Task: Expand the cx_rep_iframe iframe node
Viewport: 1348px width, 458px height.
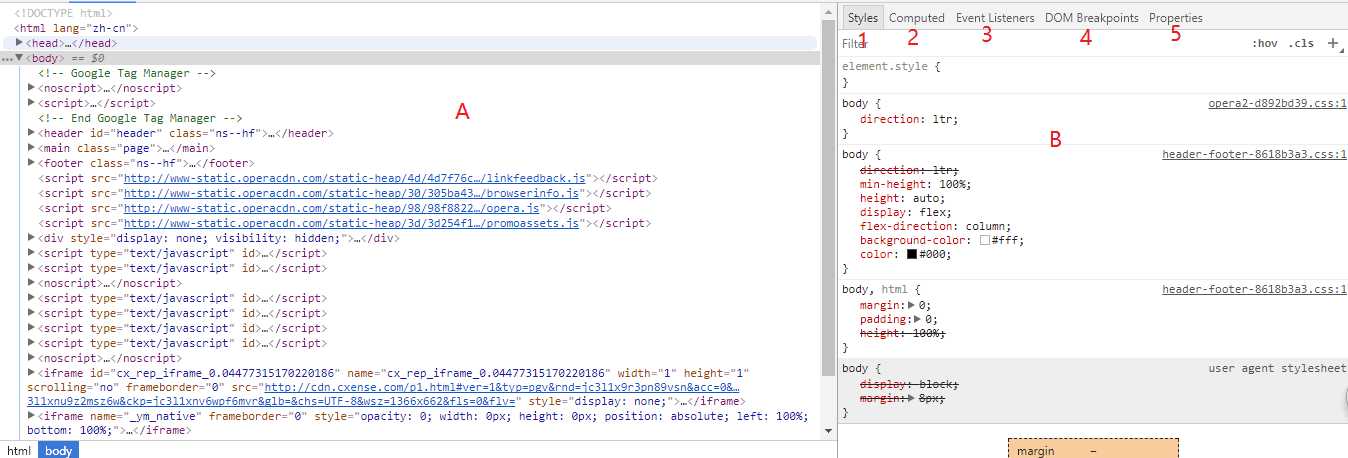Action: (32, 372)
